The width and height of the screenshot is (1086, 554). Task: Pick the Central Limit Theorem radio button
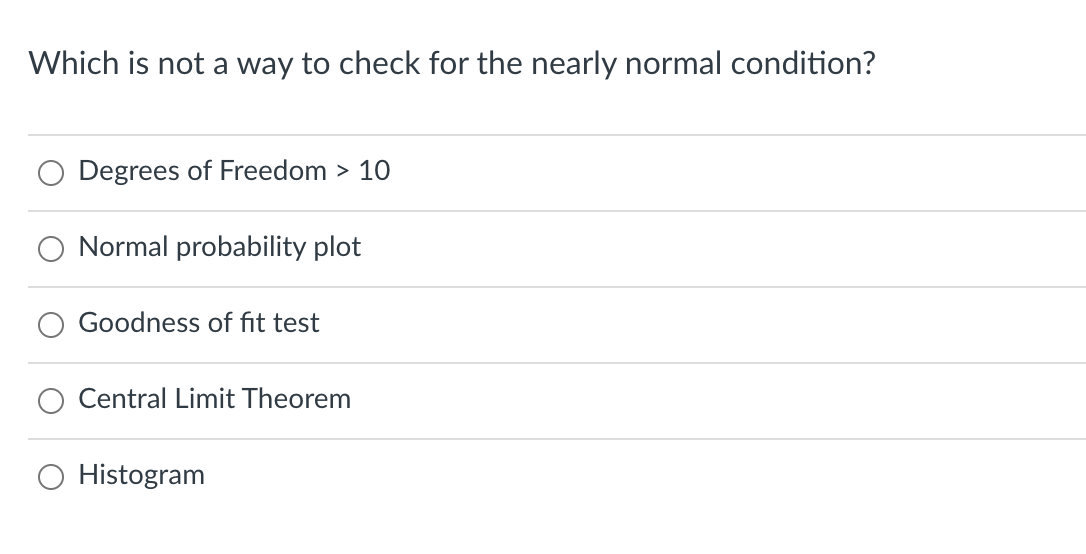pos(51,401)
